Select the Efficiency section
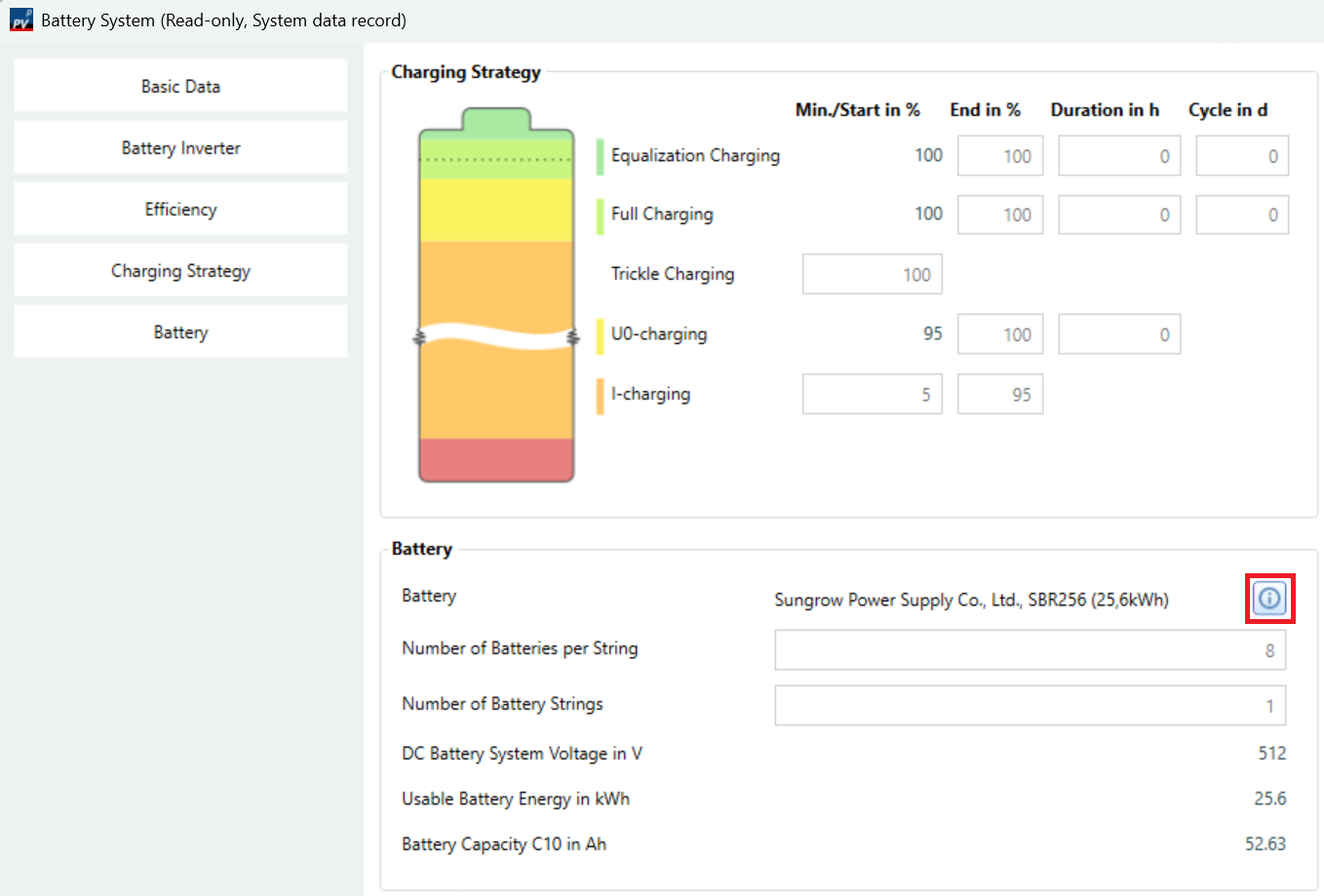1324x896 pixels. pos(180,210)
